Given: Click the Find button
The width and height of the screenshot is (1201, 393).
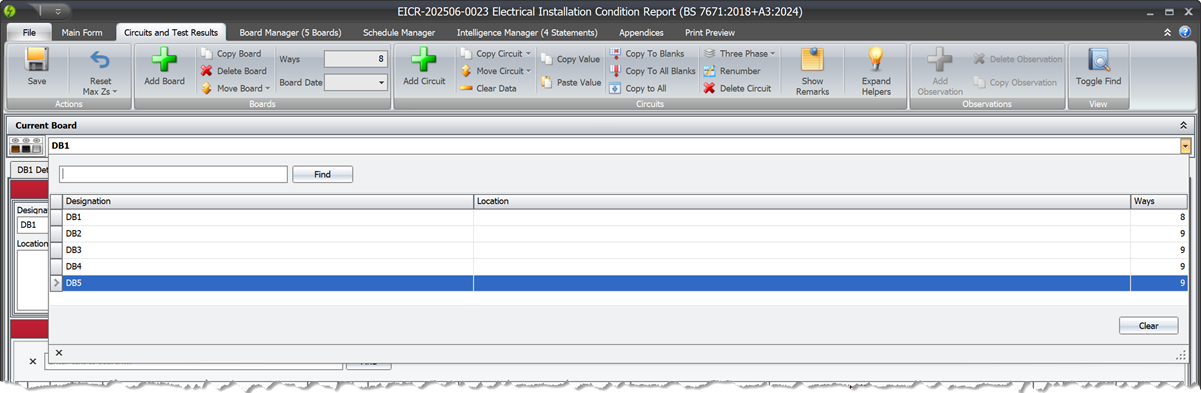Looking at the screenshot, I should click(x=322, y=174).
